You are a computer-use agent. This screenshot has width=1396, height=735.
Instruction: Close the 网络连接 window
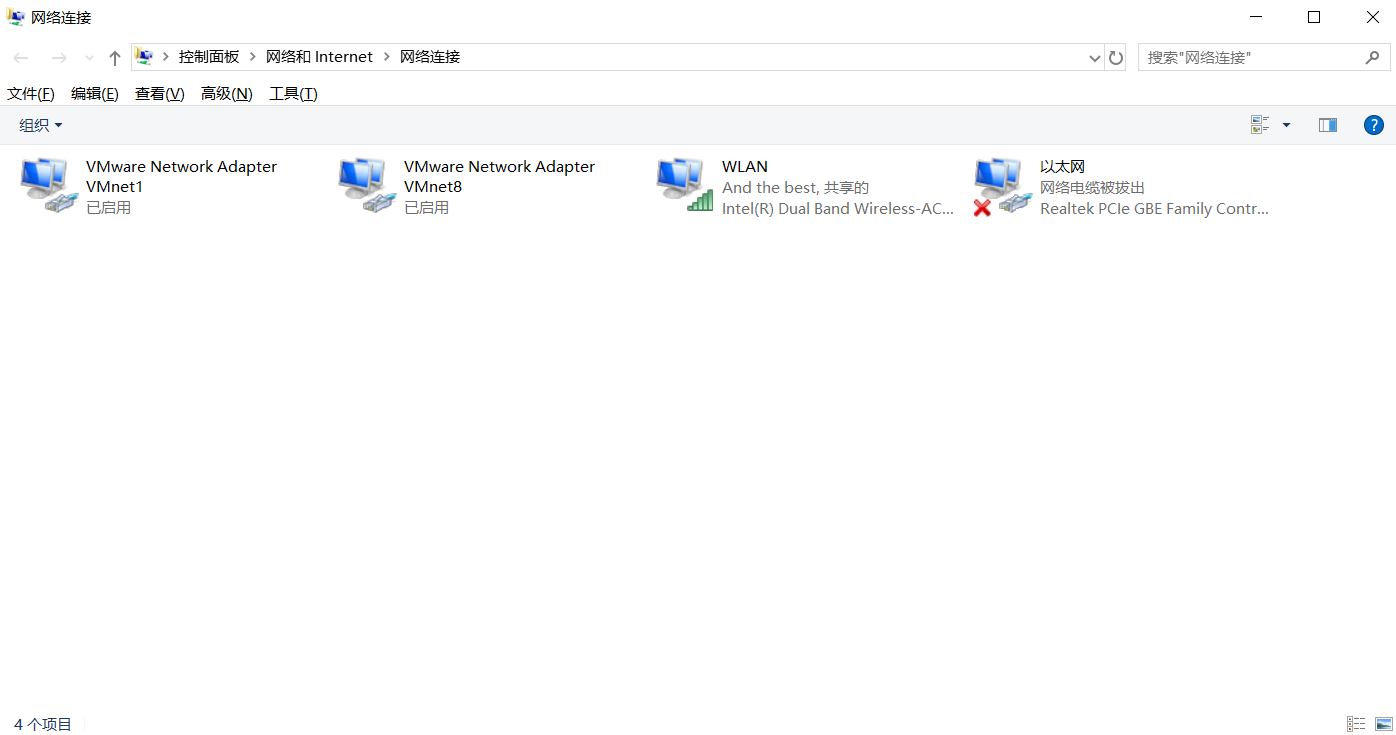coord(1372,17)
